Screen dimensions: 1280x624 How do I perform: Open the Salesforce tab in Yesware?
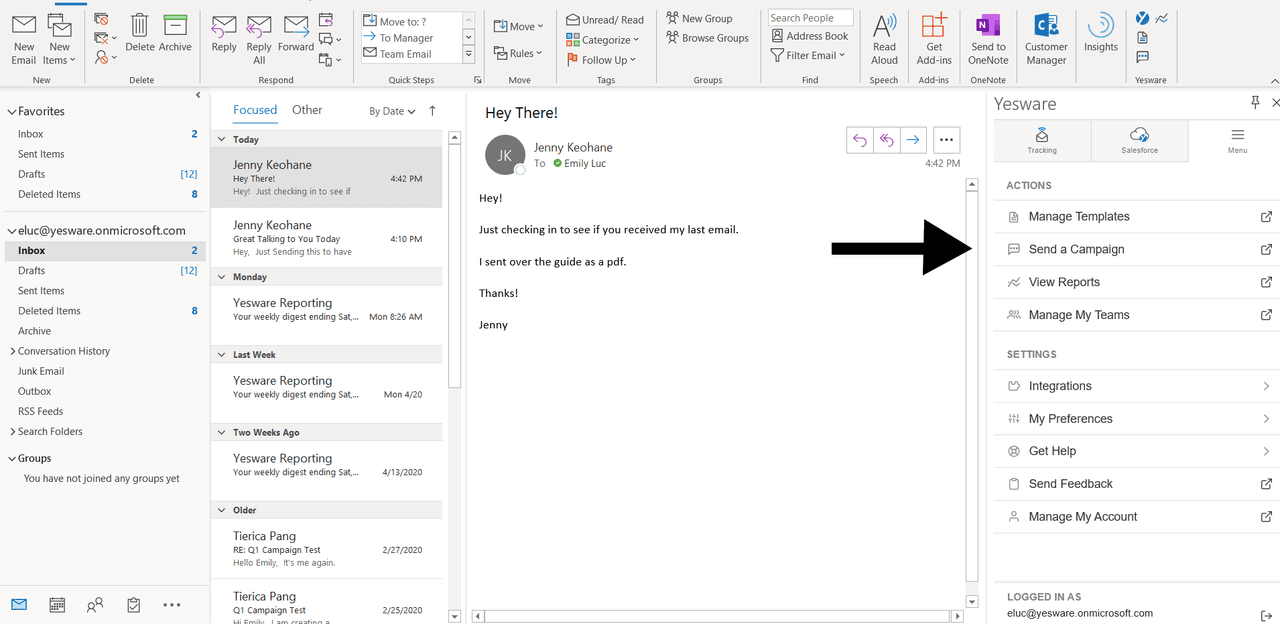1139,141
